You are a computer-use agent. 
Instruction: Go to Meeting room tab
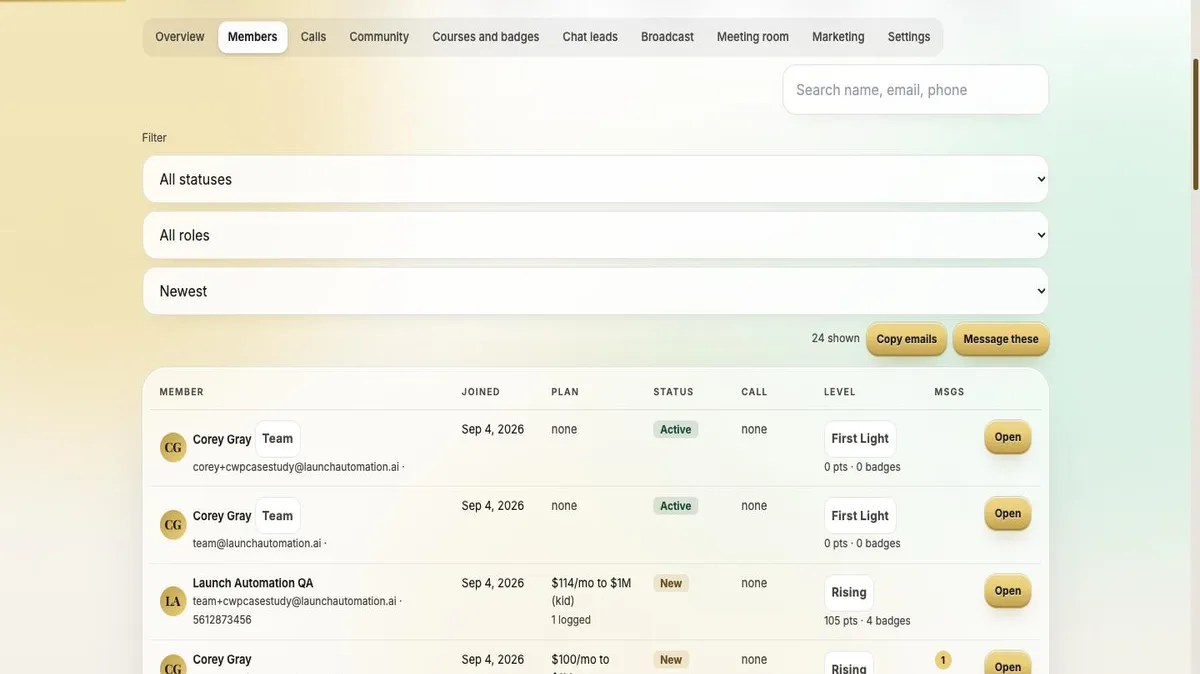753,37
